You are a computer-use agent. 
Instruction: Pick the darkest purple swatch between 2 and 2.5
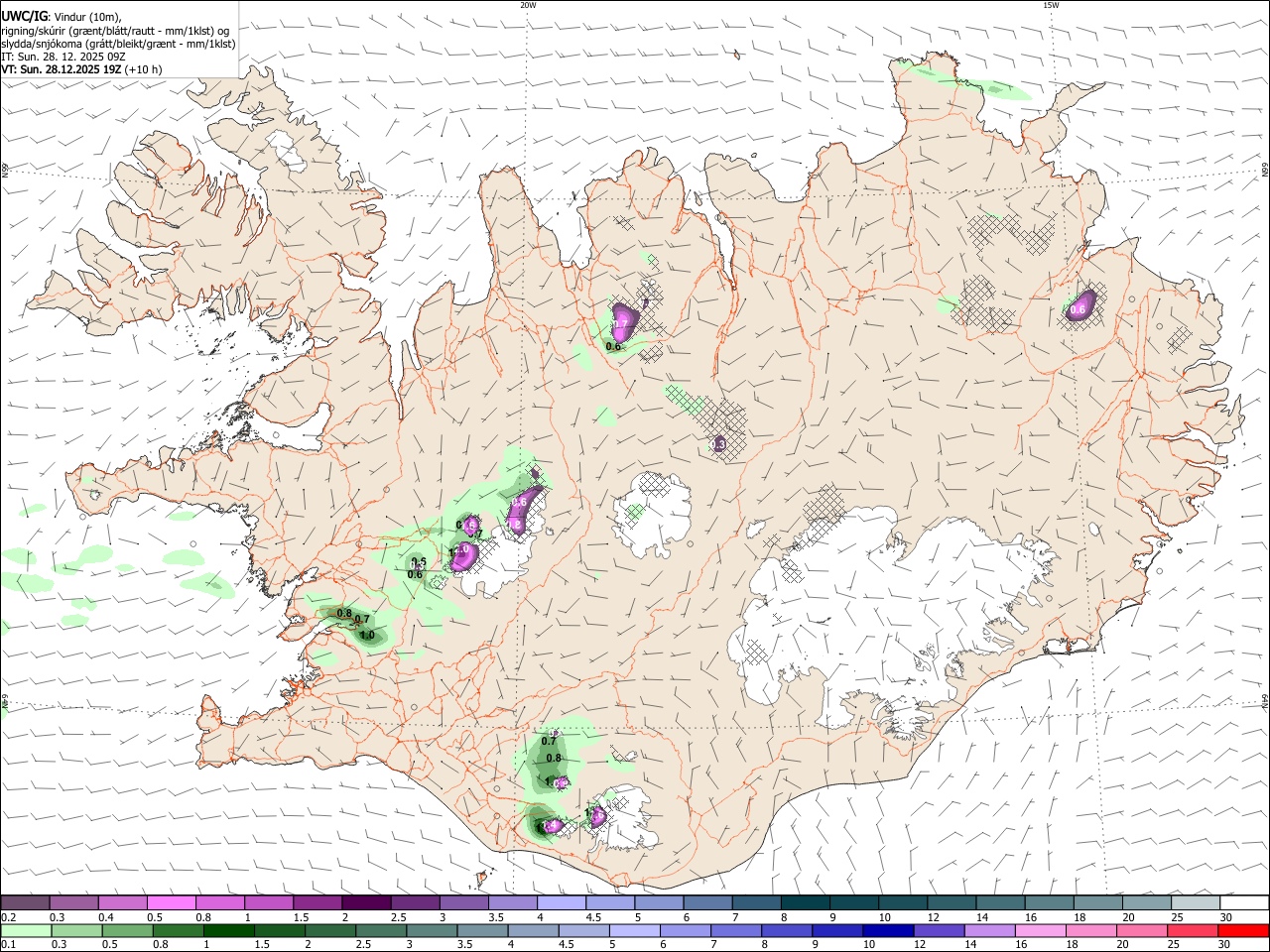click(x=366, y=903)
